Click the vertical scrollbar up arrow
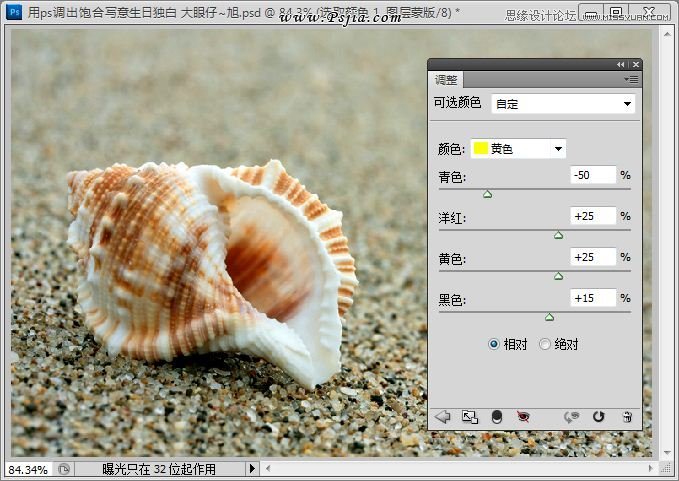Image resolution: width=679 pixels, height=481 pixels. pos(667,33)
